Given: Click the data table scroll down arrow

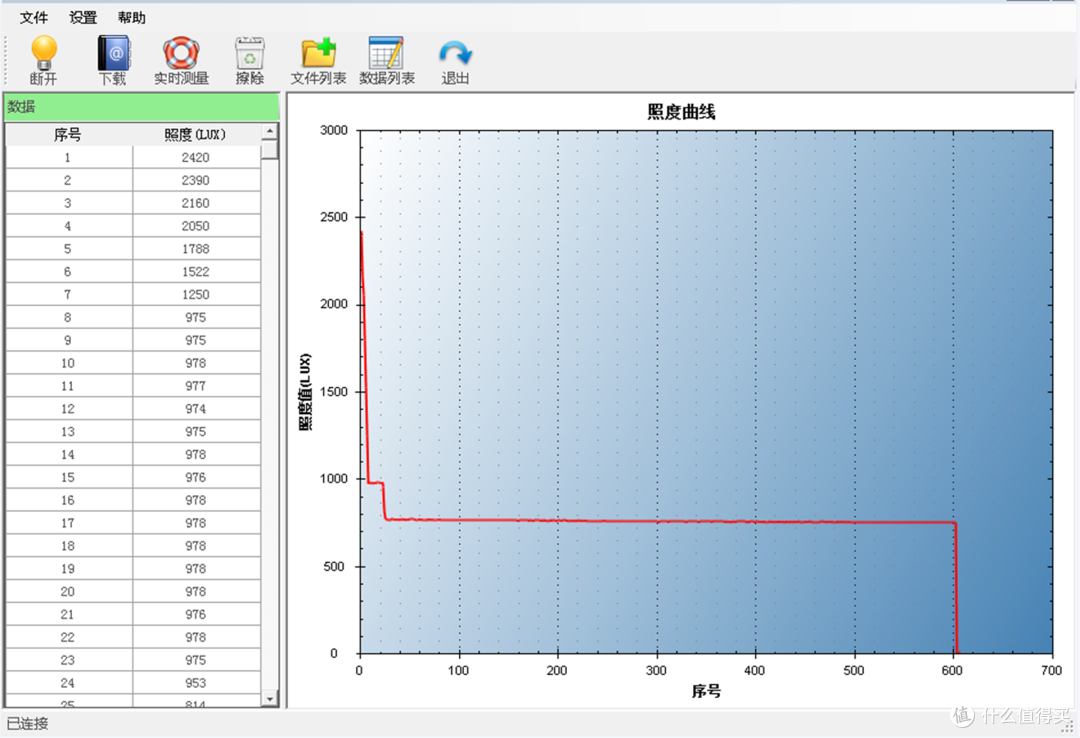Looking at the screenshot, I should [x=270, y=699].
